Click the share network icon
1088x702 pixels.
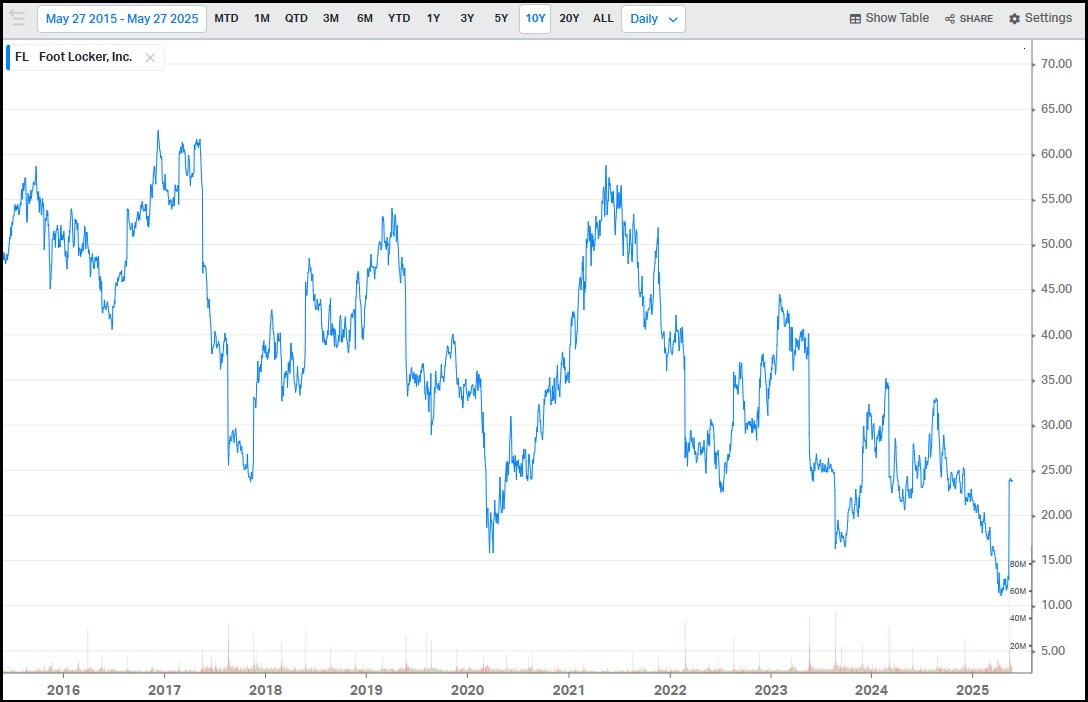pos(950,19)
